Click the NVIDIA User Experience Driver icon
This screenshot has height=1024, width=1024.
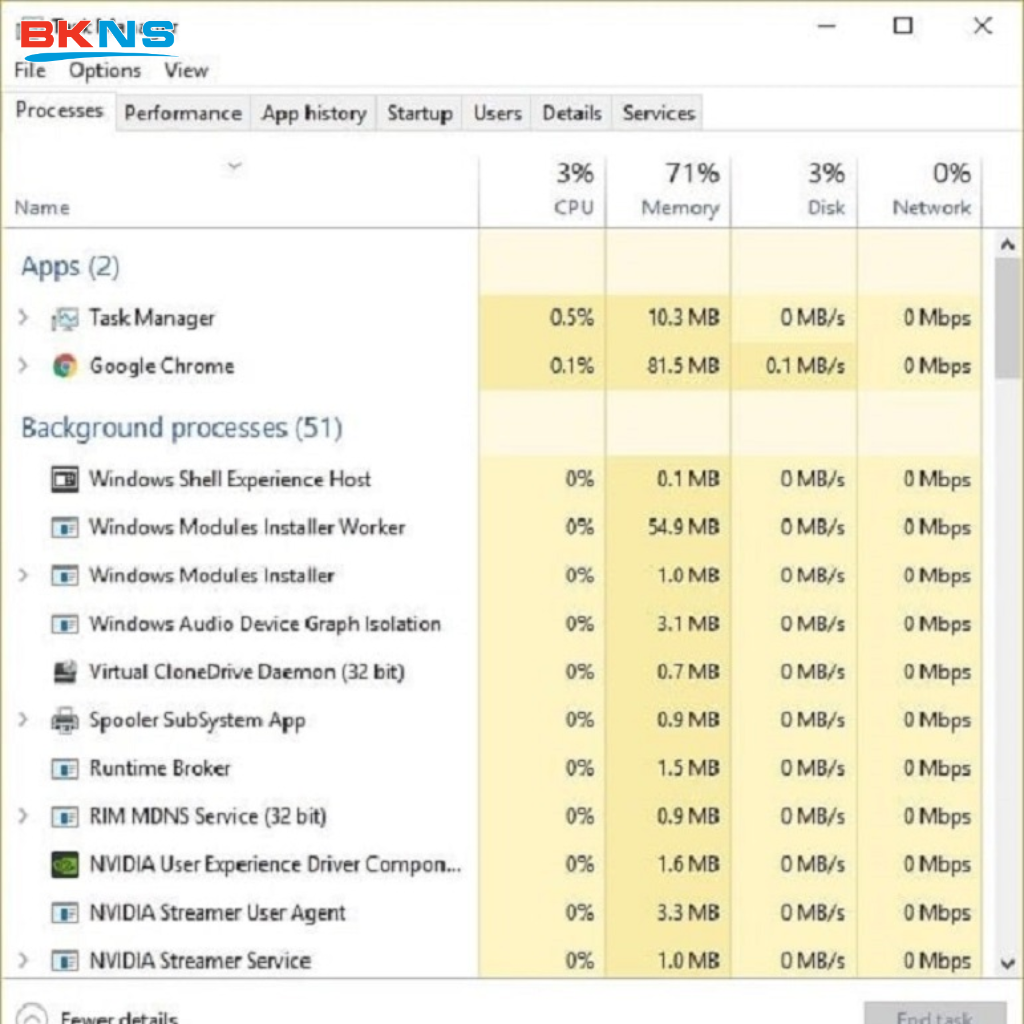click(65, 864)
